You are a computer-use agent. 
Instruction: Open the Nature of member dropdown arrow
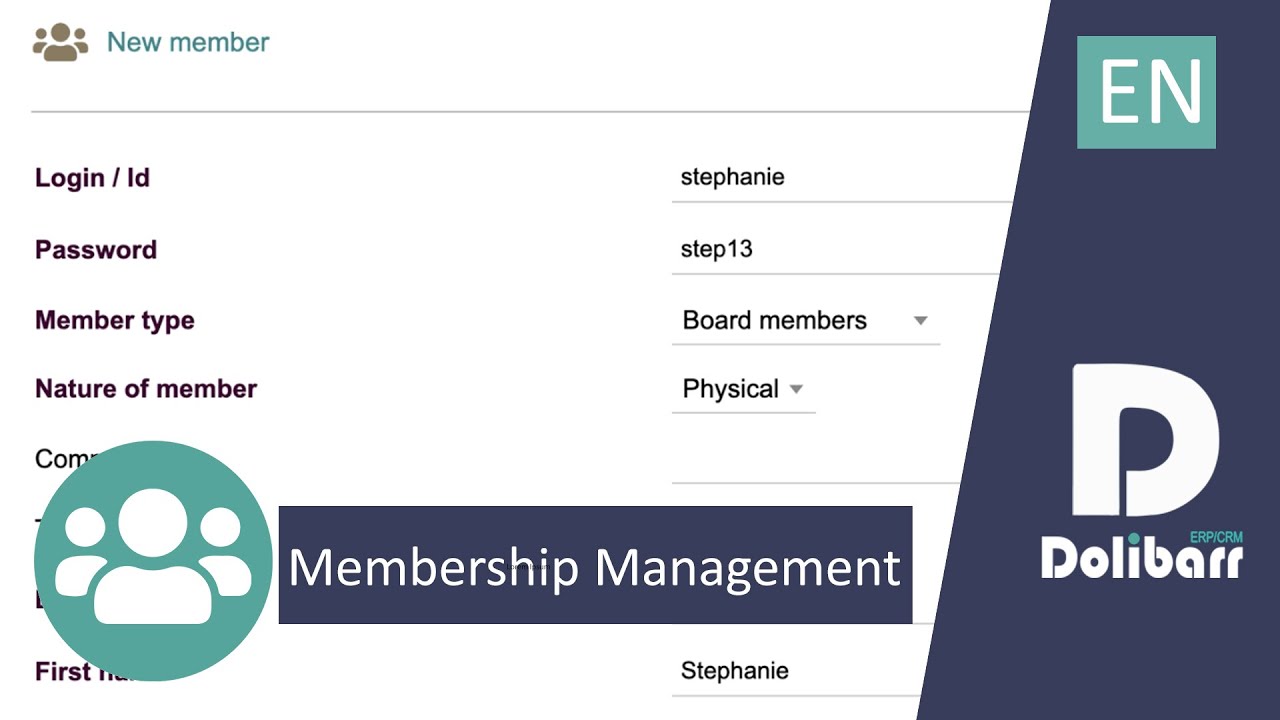(796, 389)
